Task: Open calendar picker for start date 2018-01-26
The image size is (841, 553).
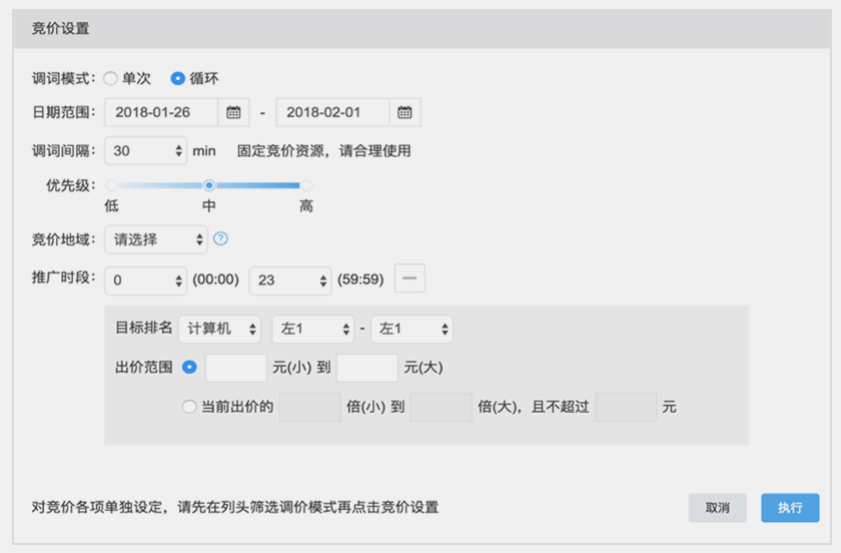Action: (x=233, y=112)
